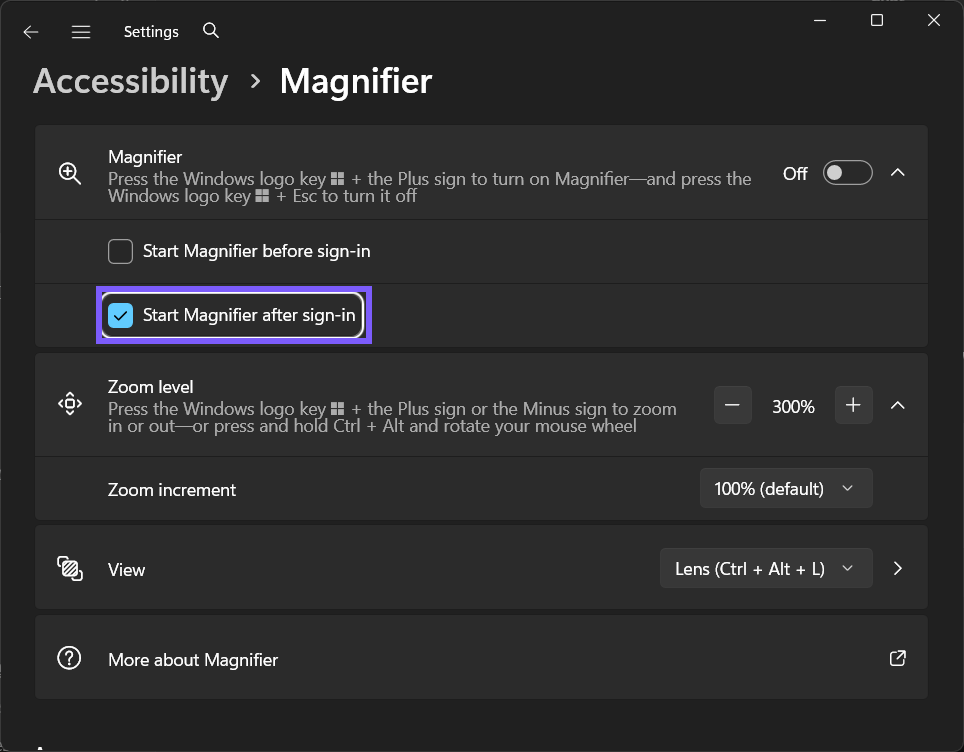Maximize the Settings window
964x752 pixels.
coord(877,20)
